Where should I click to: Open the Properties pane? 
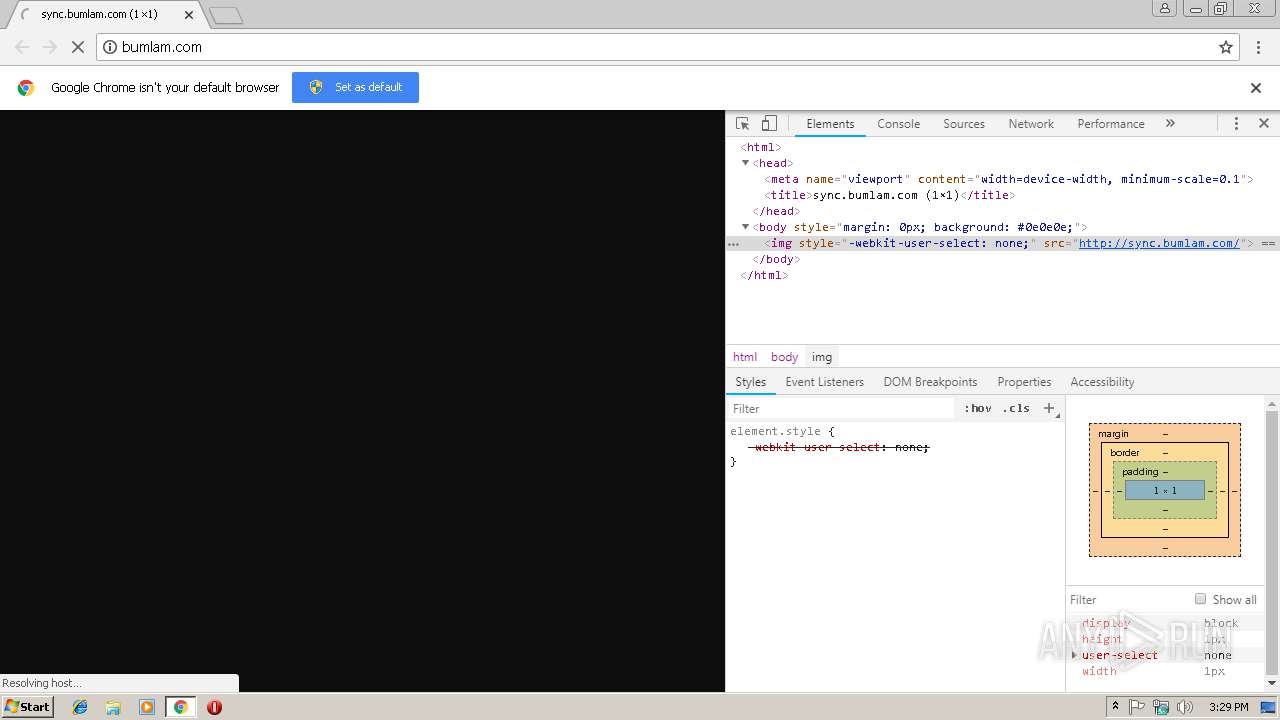[1024, 382]
